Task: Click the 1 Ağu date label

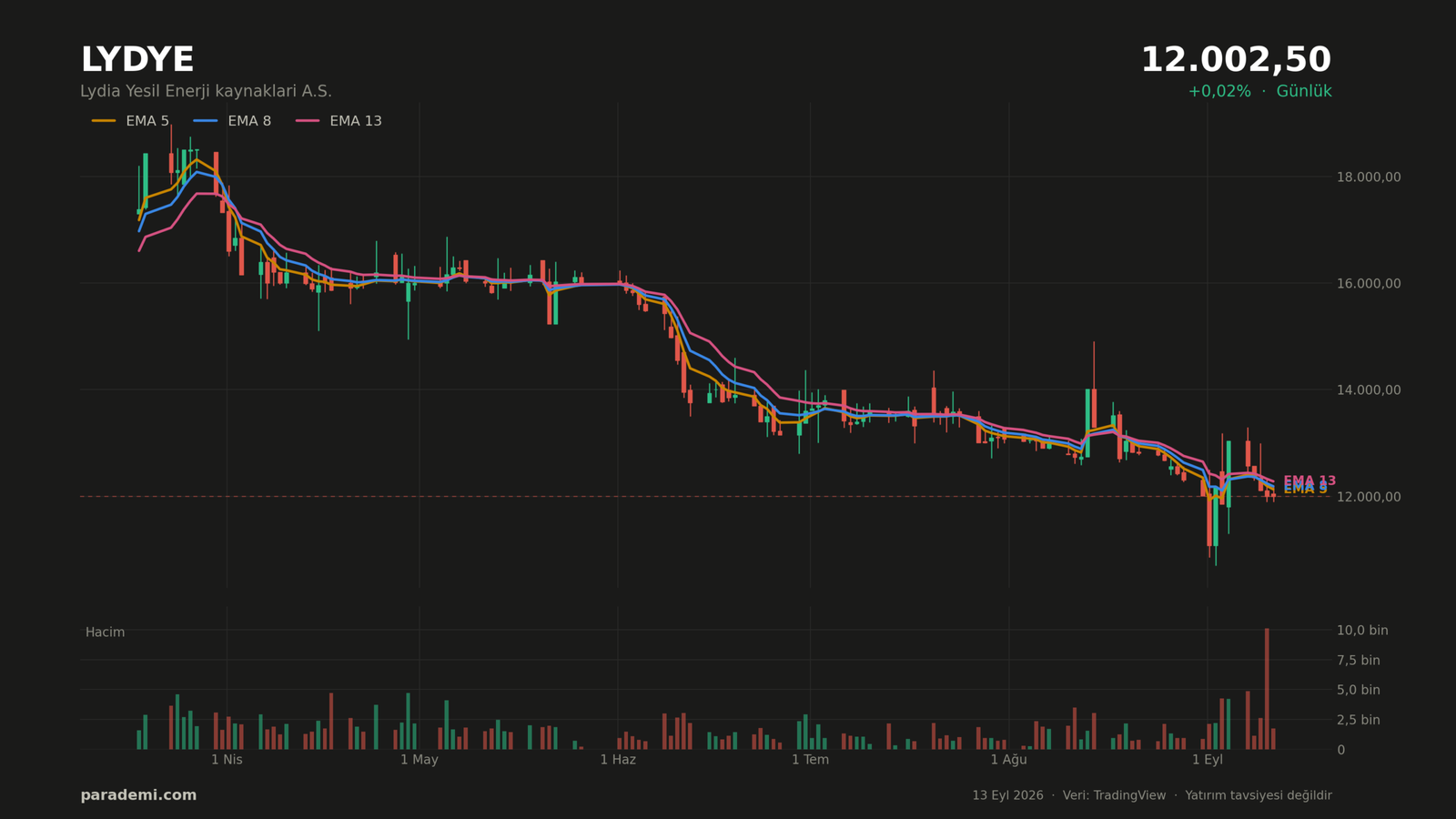Action: (1008, 760)
